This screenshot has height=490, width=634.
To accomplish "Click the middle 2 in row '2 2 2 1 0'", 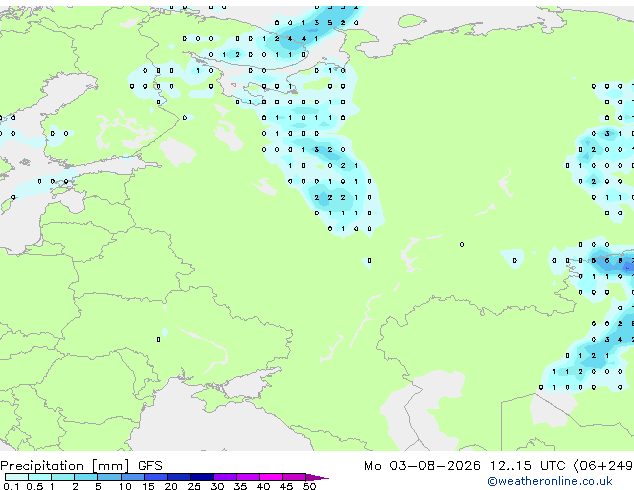I will (x=330, y=197).
